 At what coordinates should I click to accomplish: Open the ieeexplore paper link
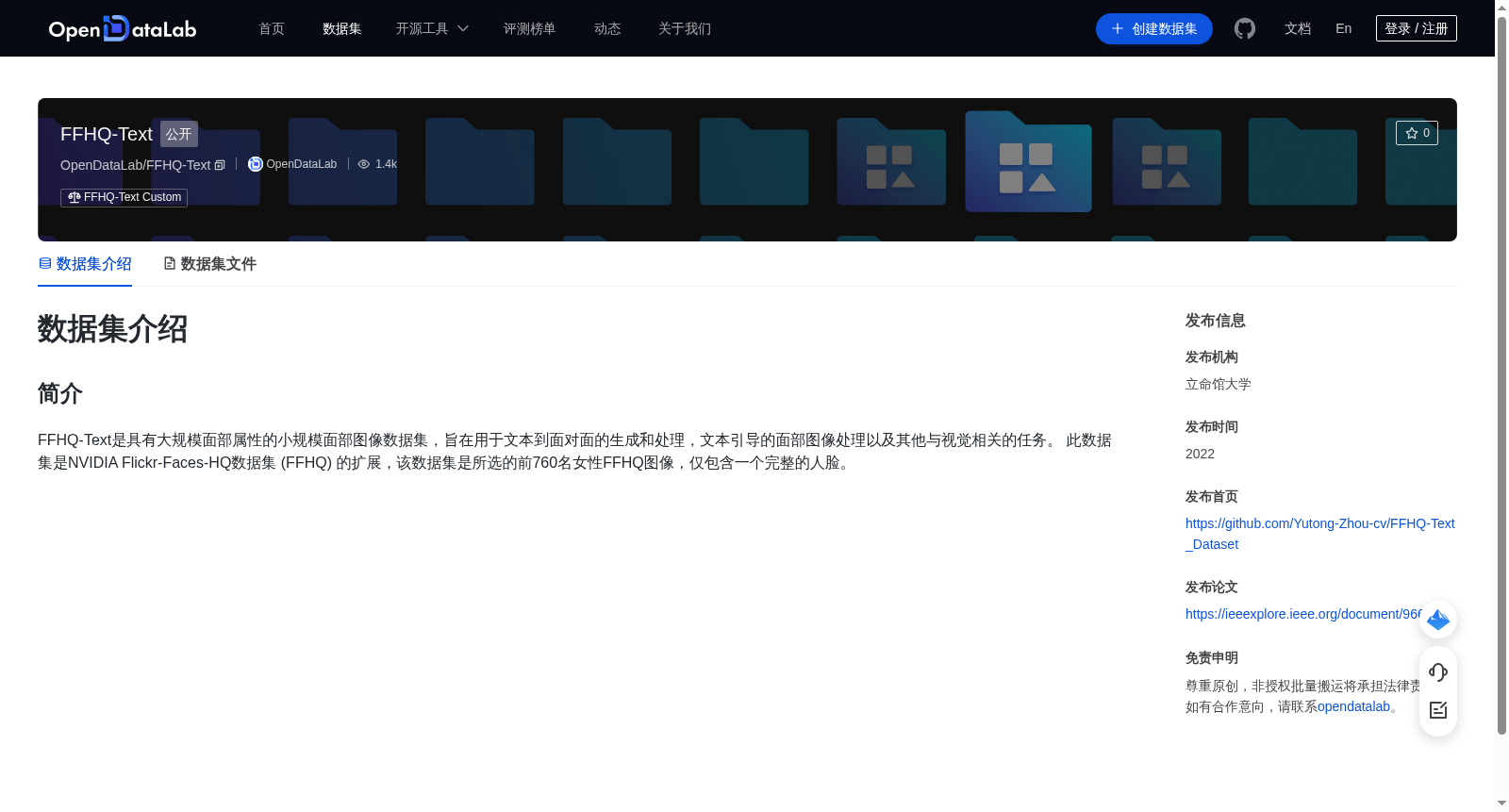point(1303,614)
